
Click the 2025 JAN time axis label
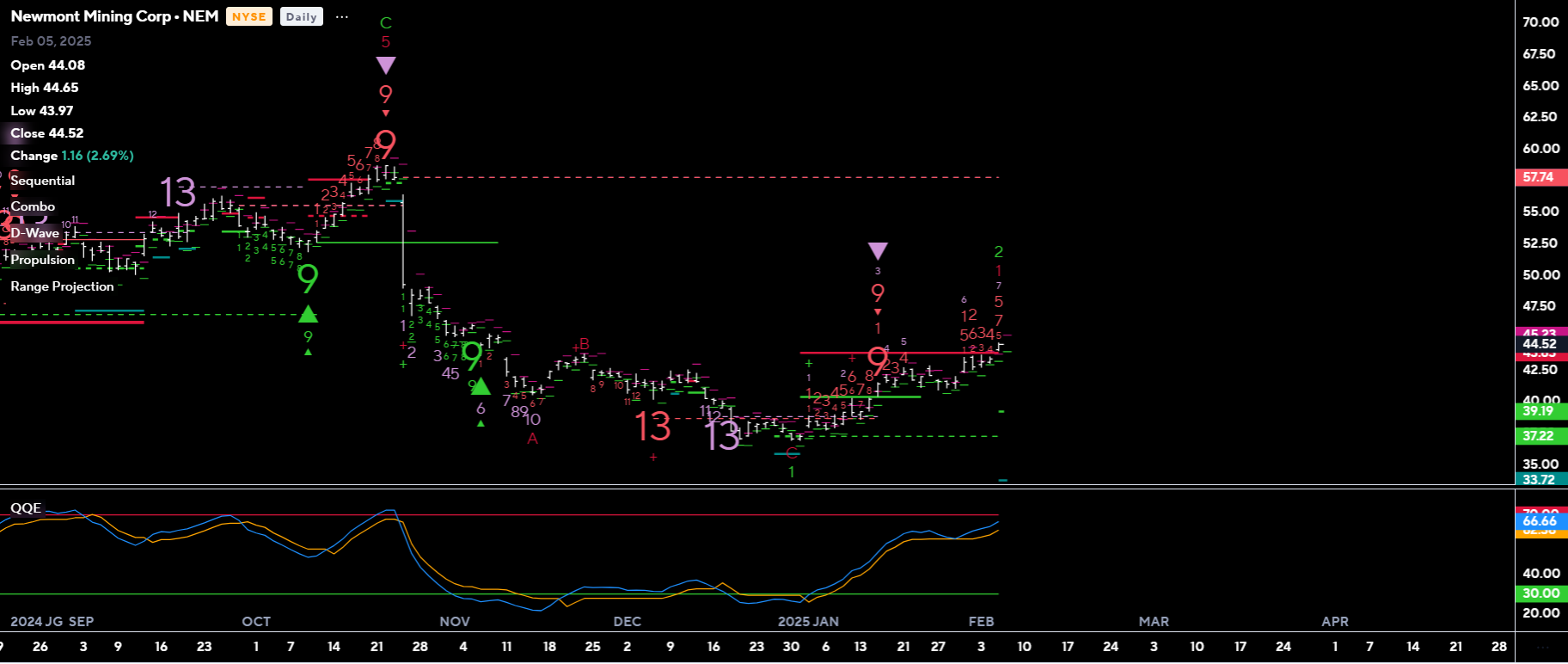tap(808, 621)
